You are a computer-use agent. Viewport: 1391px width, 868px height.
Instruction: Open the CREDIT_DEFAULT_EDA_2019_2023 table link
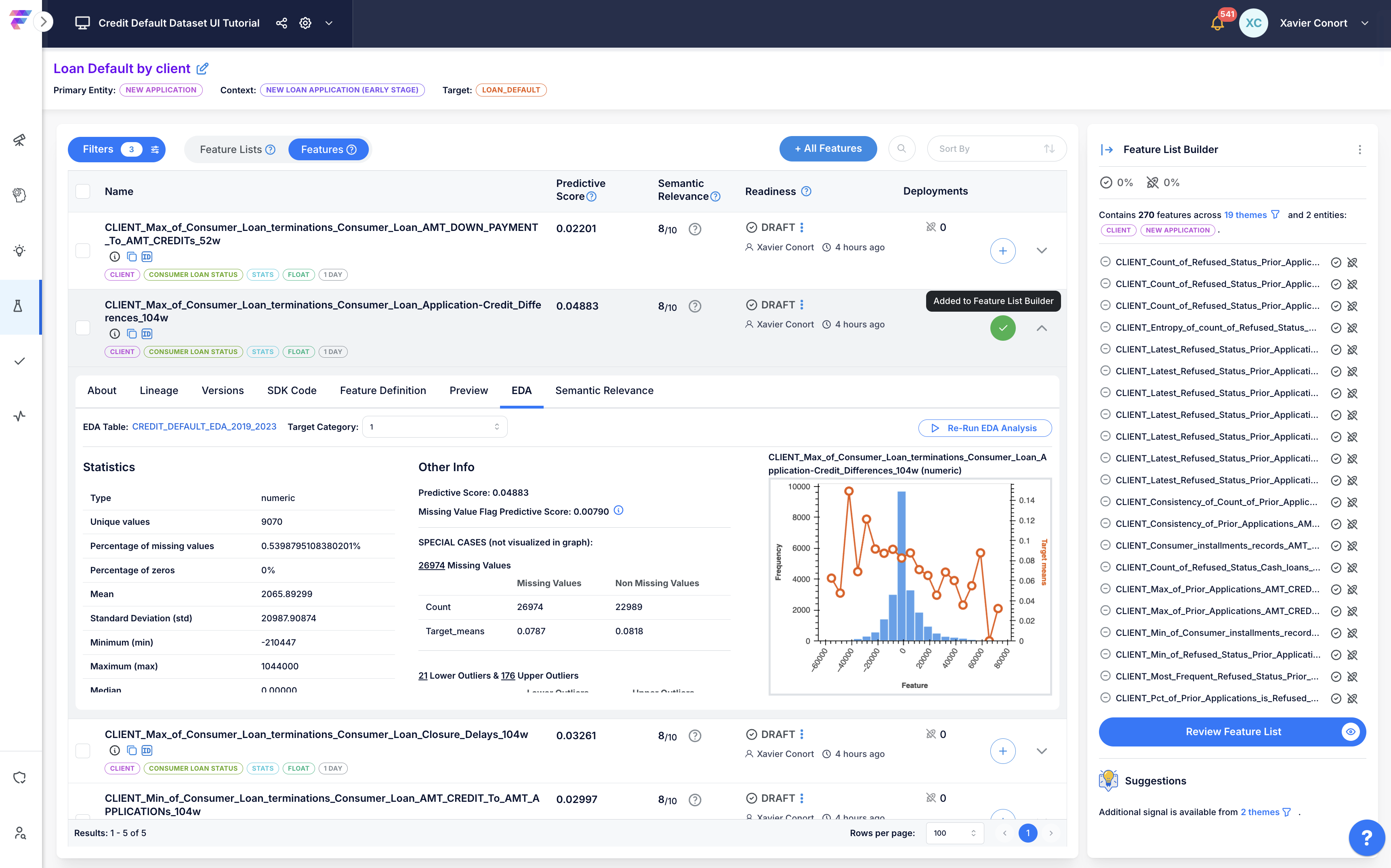[x=204, y=427]
